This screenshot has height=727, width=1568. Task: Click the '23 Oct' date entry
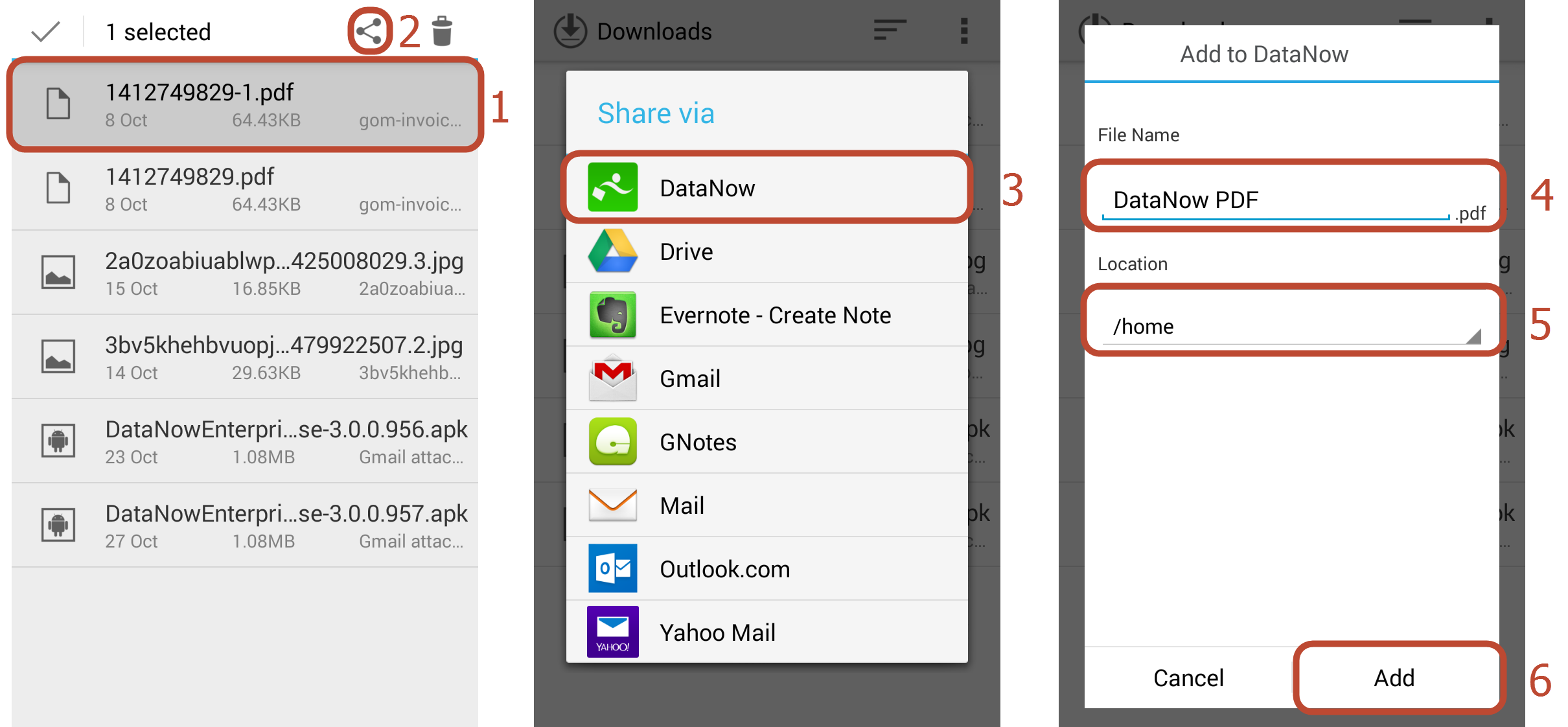pos(132,457)
